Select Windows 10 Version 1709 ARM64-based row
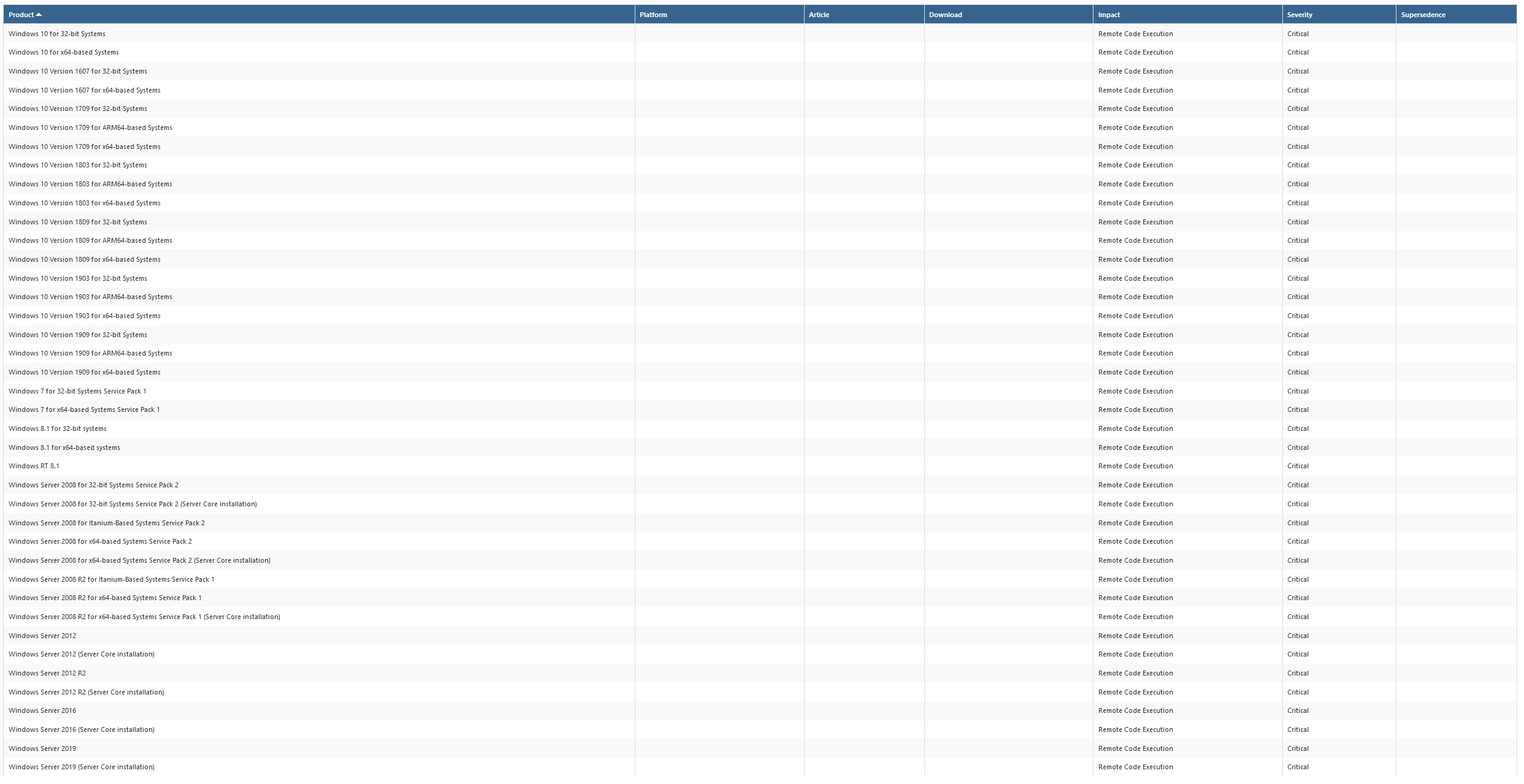The height and width of the screenshot is (784, 1524). pos(90,127)
